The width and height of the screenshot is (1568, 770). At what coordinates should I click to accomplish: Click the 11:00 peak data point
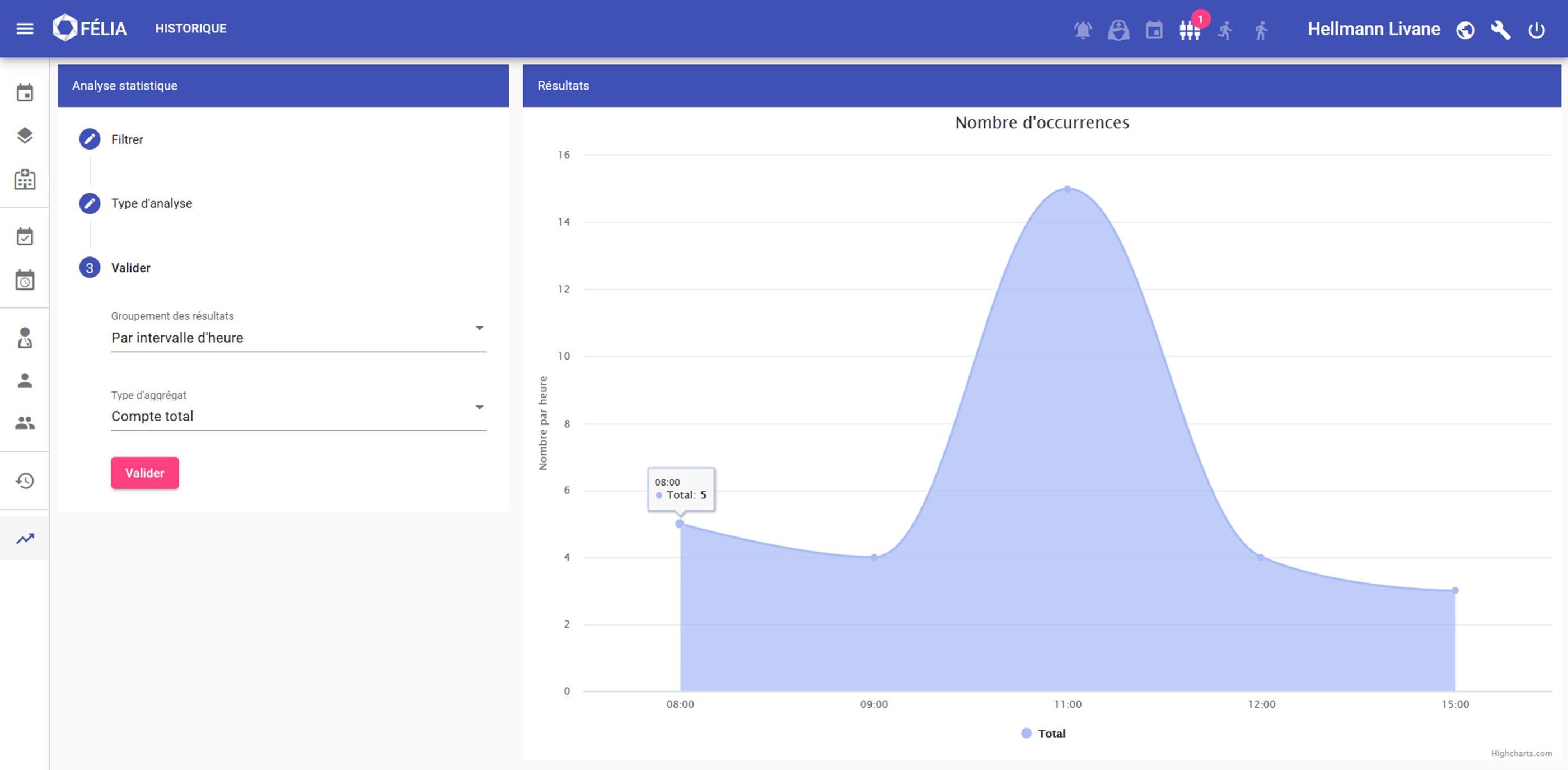click(1068, 189)
